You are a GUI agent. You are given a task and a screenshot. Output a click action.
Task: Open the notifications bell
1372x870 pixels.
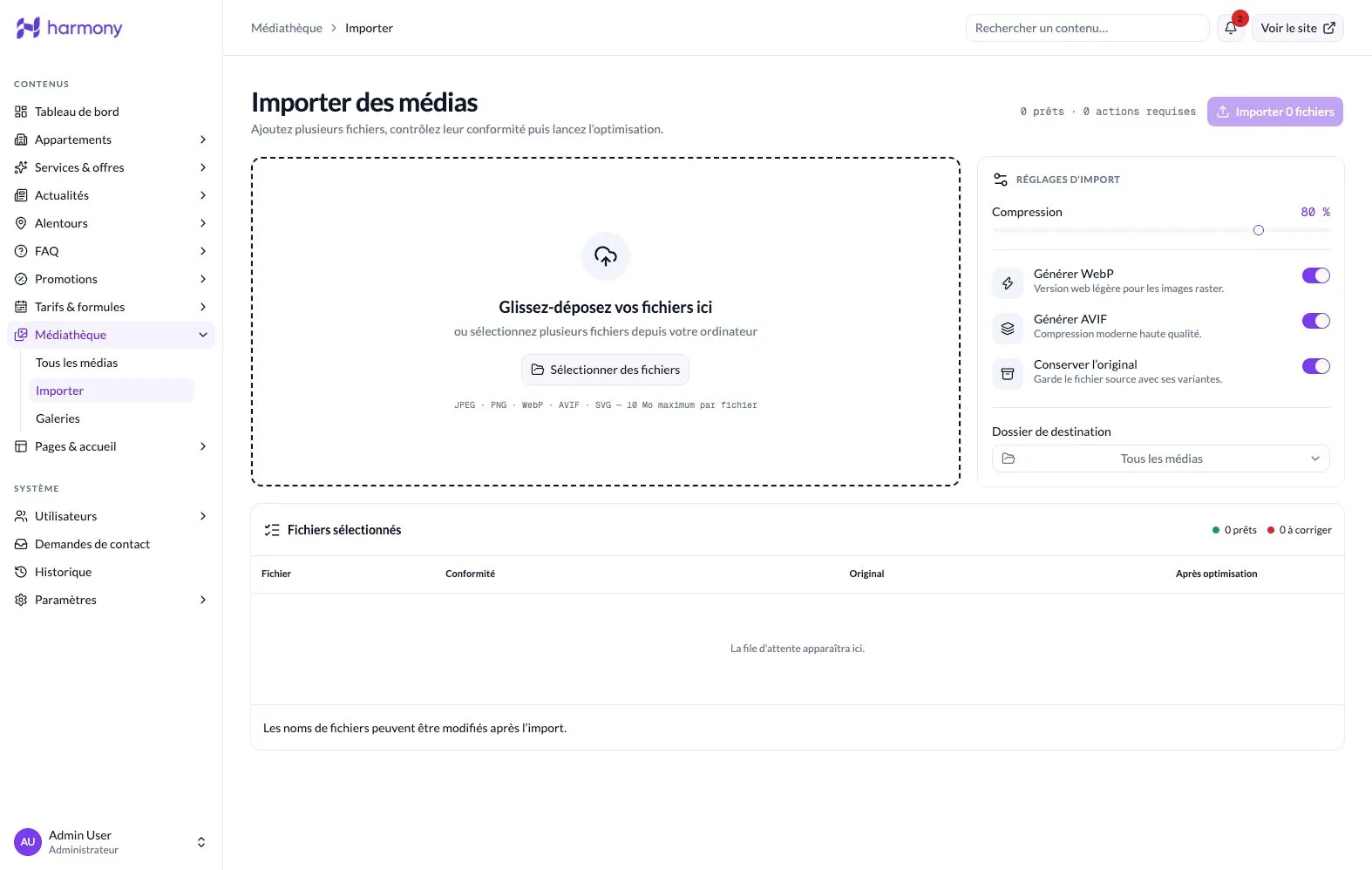coord(1231,28)
